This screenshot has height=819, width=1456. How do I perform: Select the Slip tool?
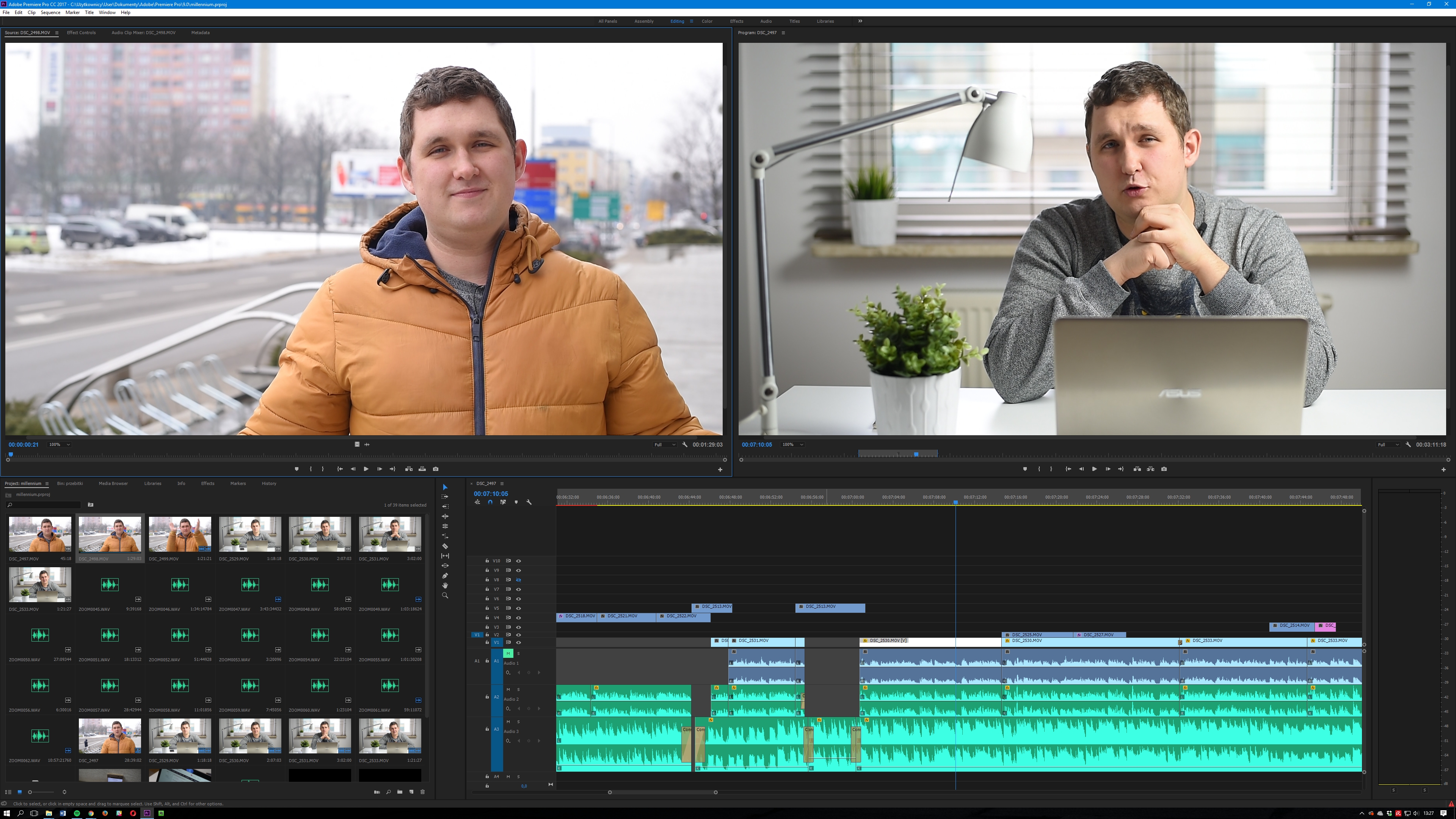pos(445,555)
